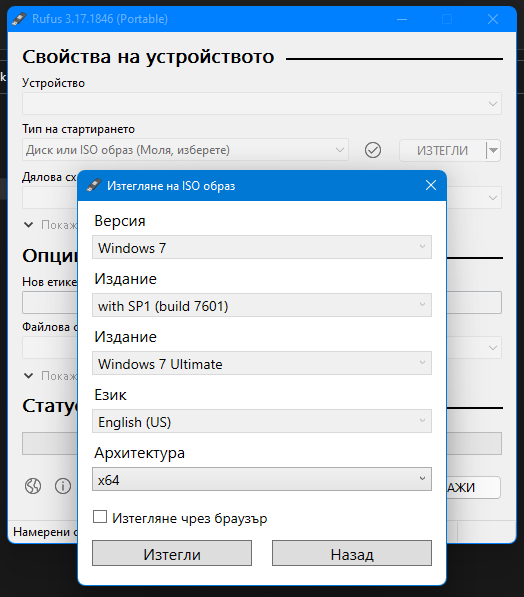Open the Windows 7 Ultimate edition dropdown

click(x=262, y=364)
